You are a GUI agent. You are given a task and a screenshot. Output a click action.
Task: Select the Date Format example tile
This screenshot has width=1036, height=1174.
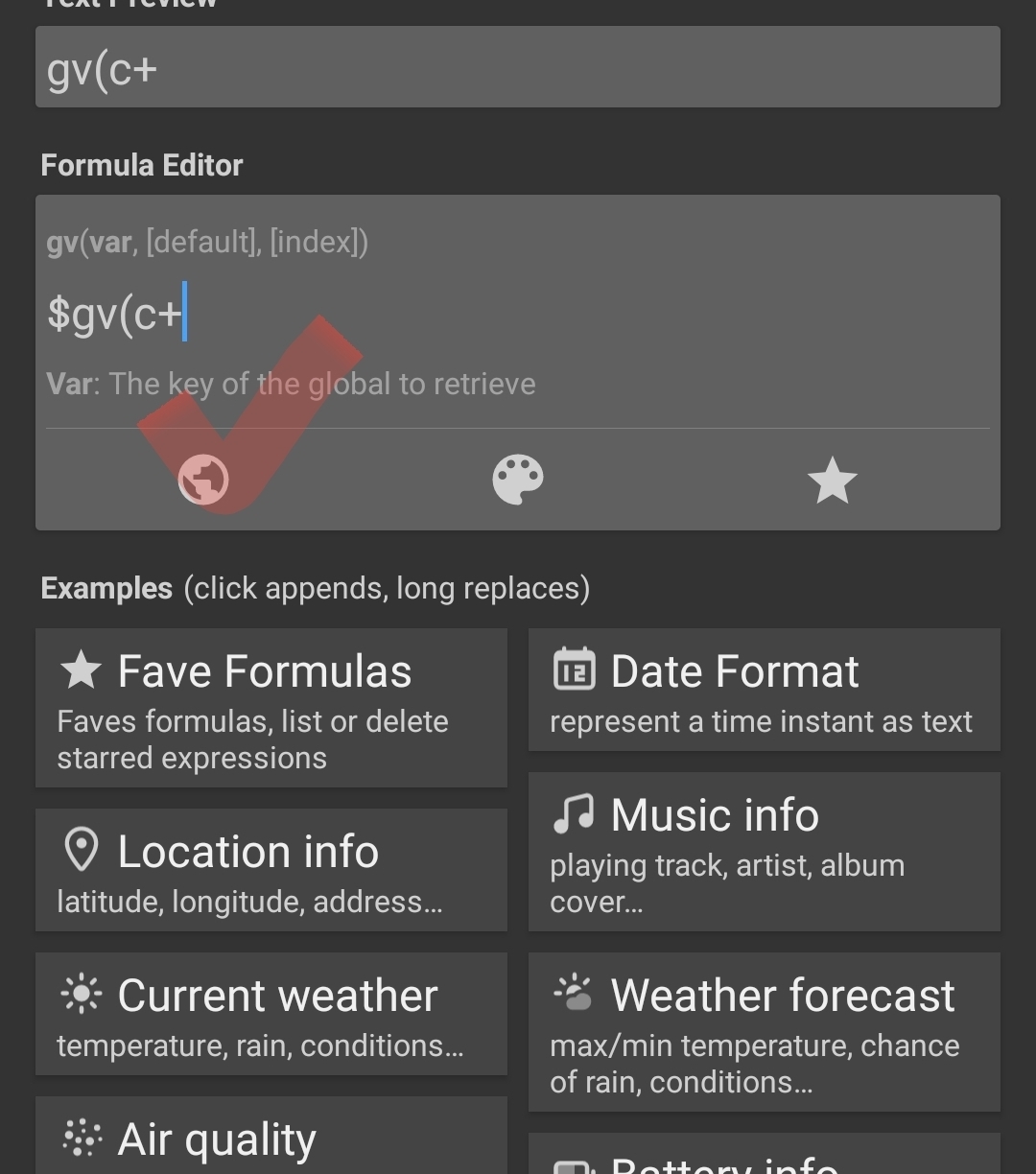click(764, 690)
